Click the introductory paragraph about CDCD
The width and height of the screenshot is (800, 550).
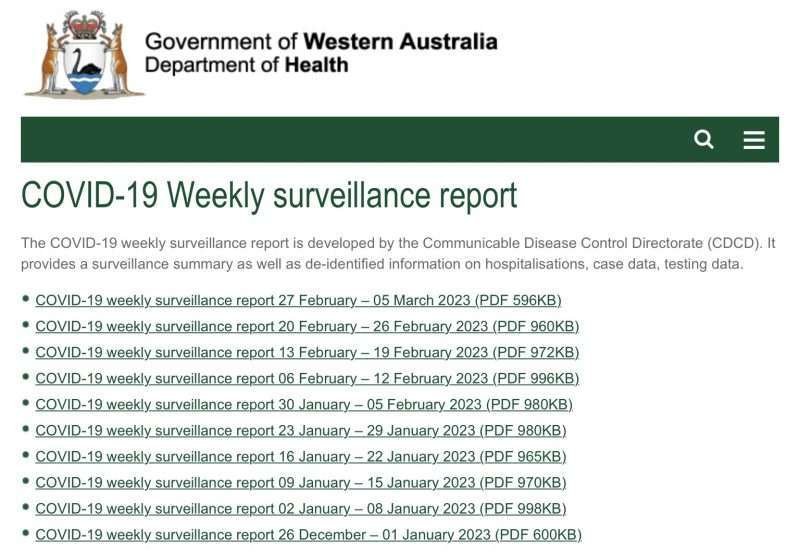(398, 254)
